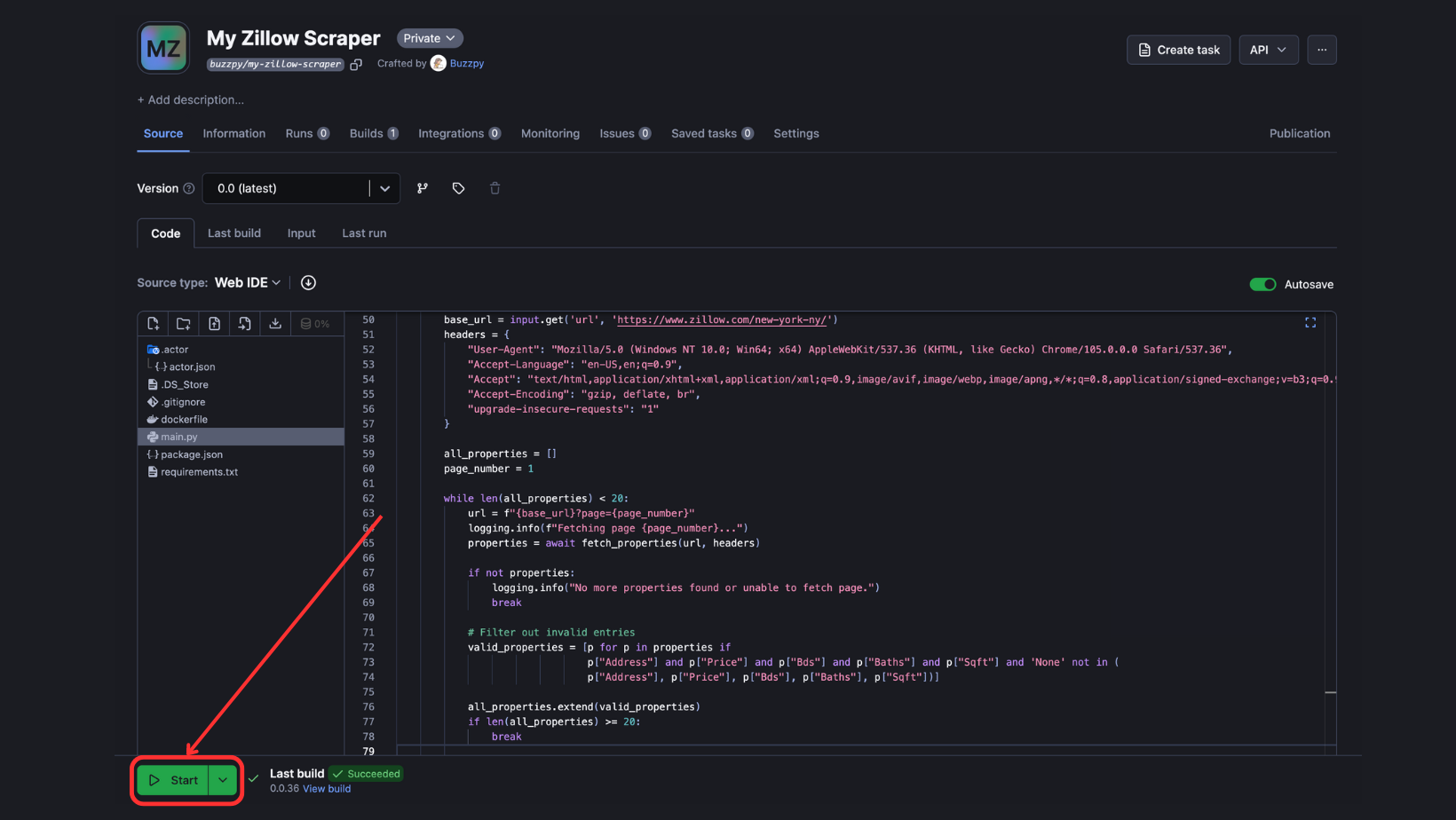Viewport: 1456px width, 820px height.
Task: Click the import file icon in the toolbar
Action: (244, 323)
